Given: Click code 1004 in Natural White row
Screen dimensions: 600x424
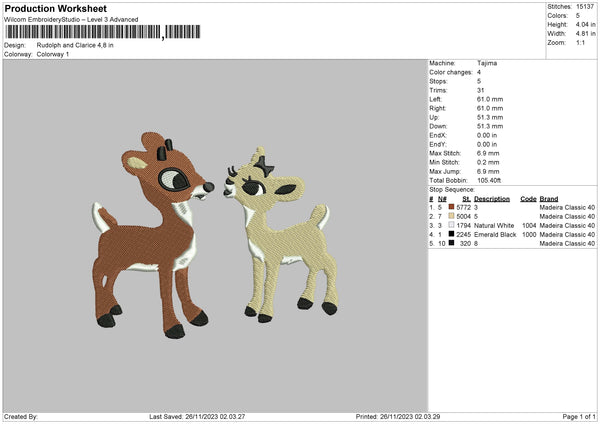Looking at the screenshot, I should 530,225.
